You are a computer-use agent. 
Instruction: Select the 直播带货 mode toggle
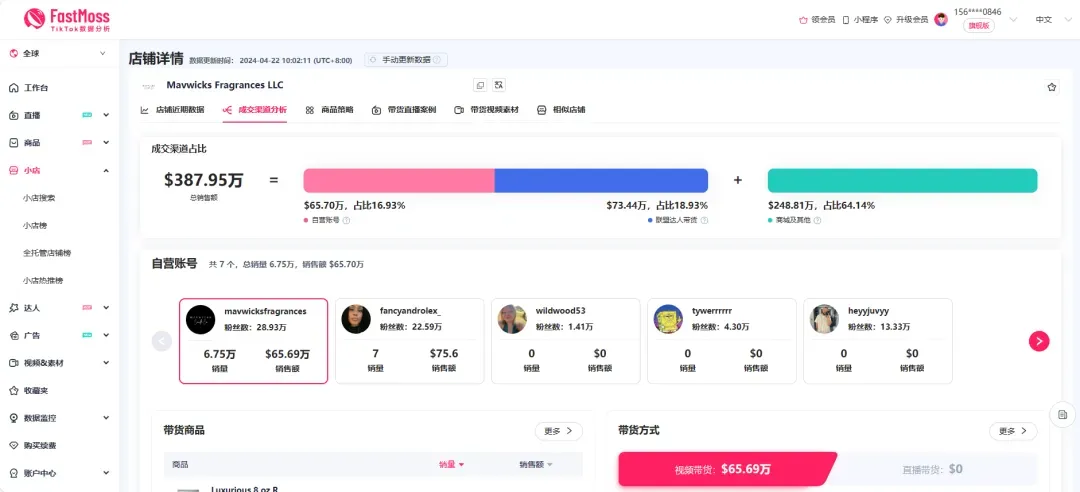pyautogui.click(x=932, y=469)
